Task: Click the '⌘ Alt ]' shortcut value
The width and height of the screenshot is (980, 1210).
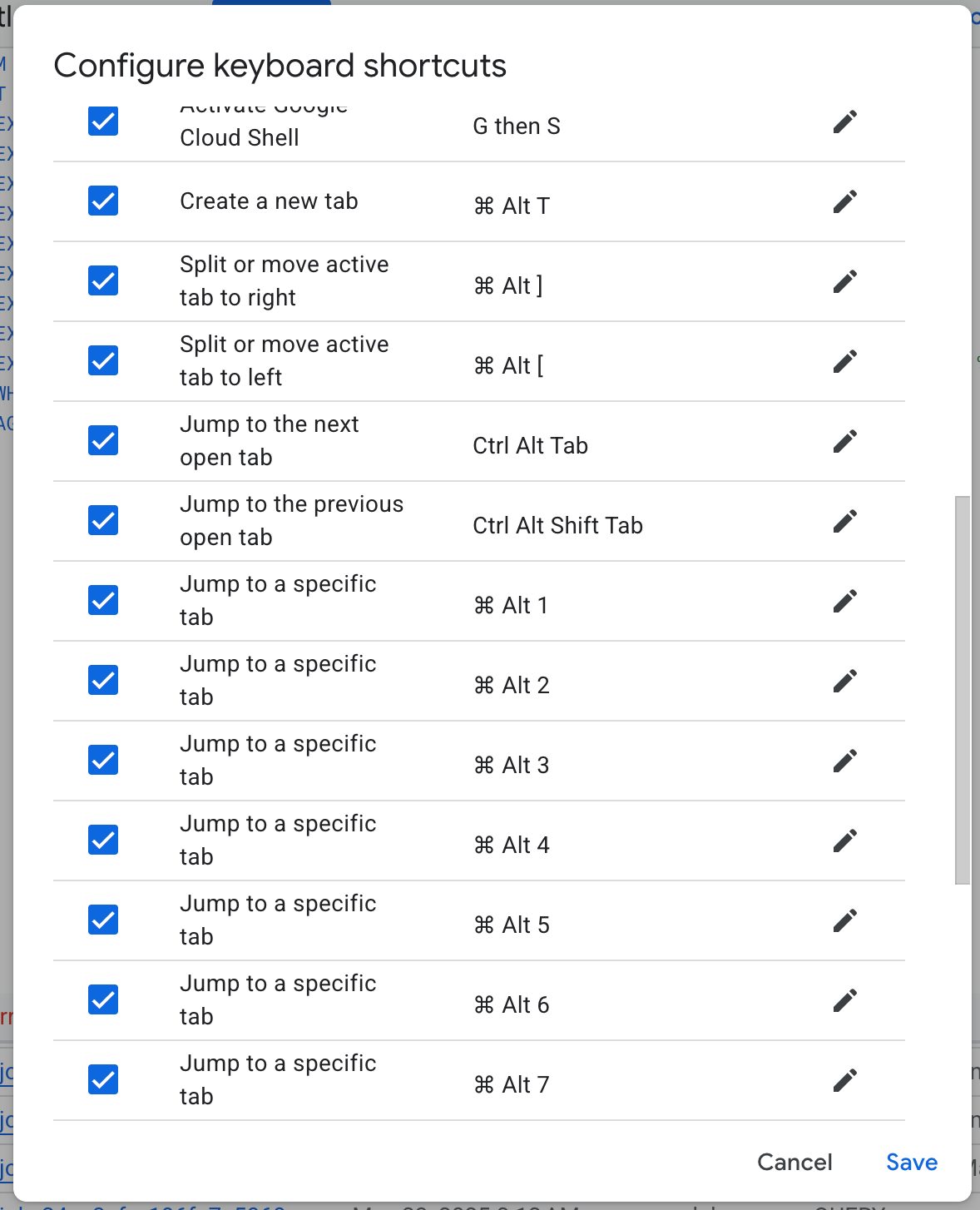Action: tap(508, 285)
